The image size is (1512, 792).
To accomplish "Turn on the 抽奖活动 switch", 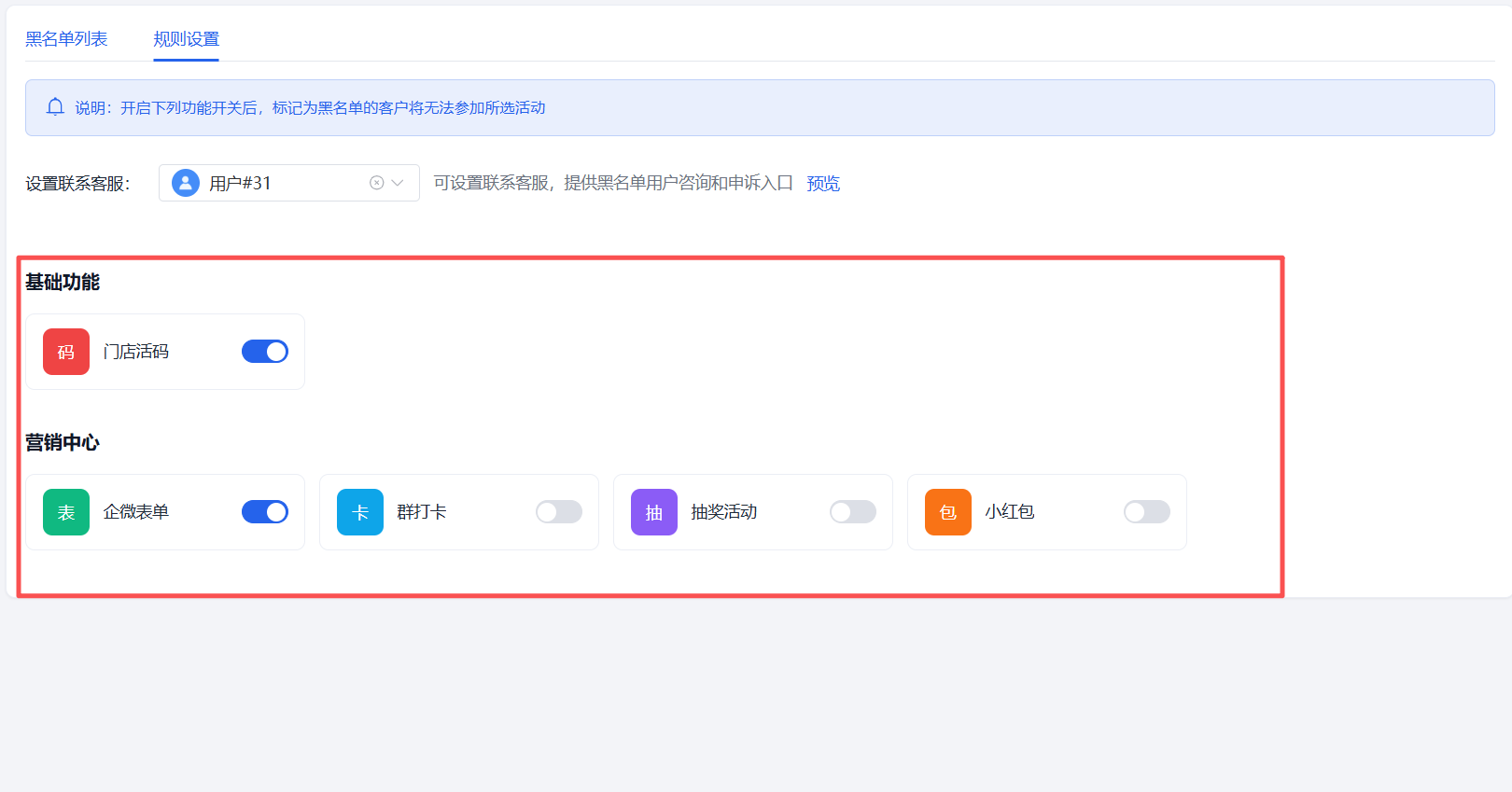I will click(853, 512).
